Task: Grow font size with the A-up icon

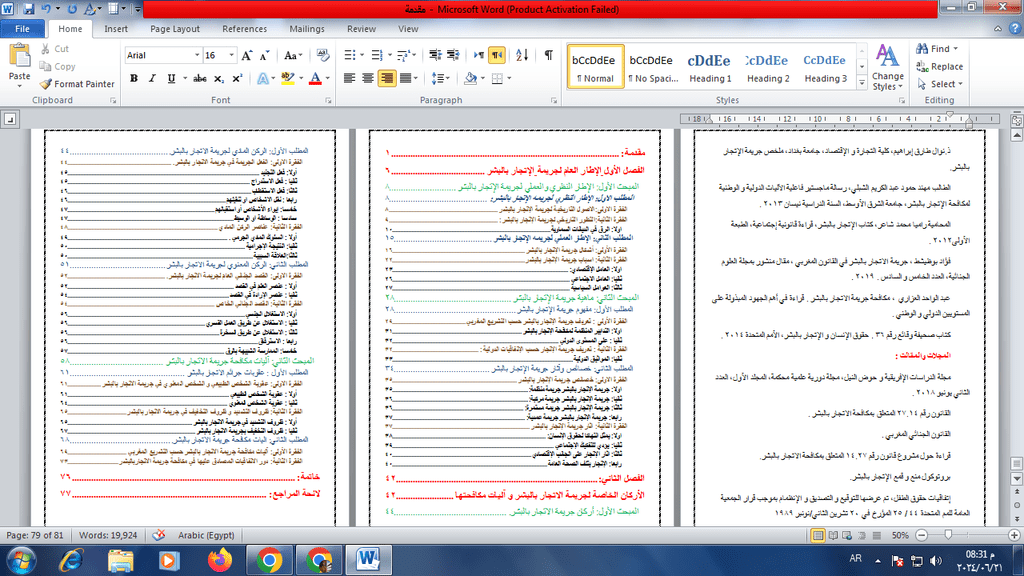Action: tap(247, 56)
